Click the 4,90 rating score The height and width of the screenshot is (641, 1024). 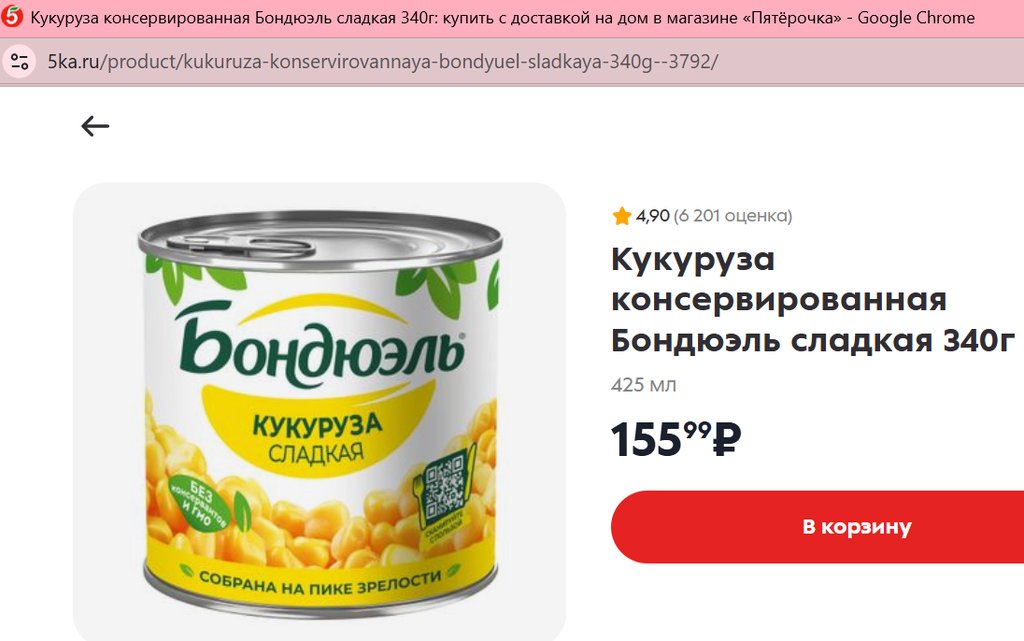(652, 215)
